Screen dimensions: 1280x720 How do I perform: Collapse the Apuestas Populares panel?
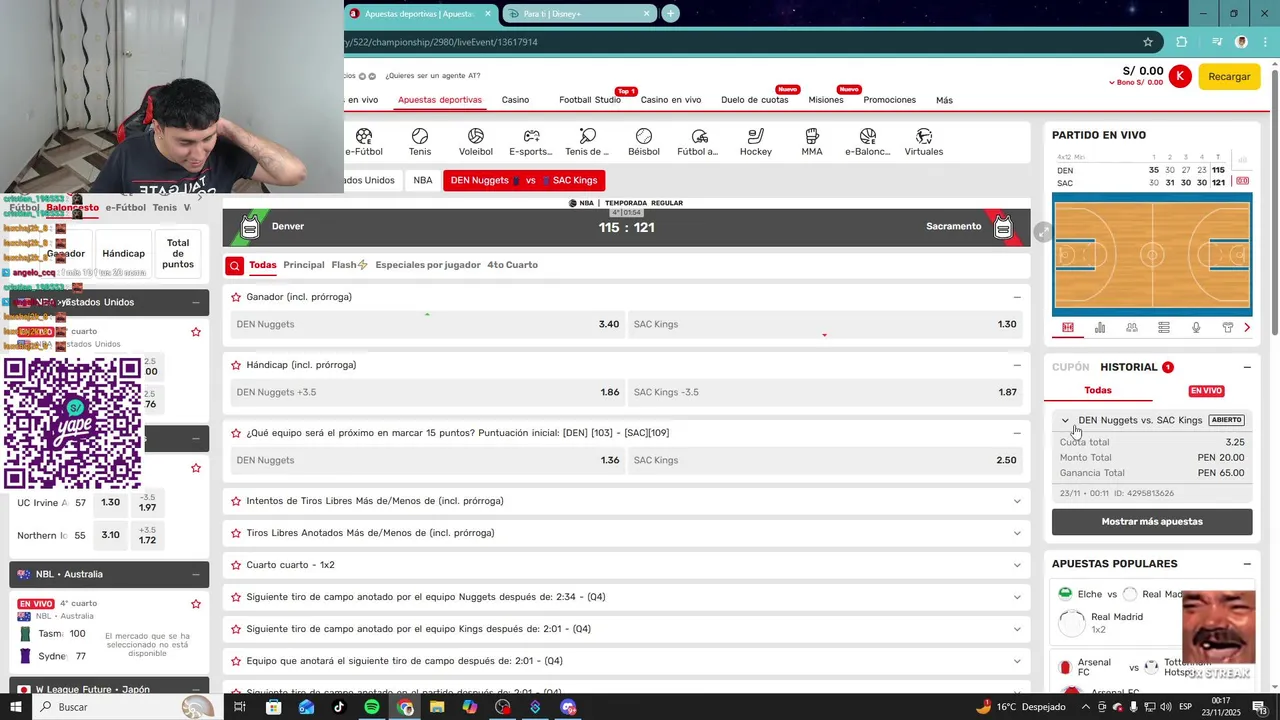[x=1247, y=564]
